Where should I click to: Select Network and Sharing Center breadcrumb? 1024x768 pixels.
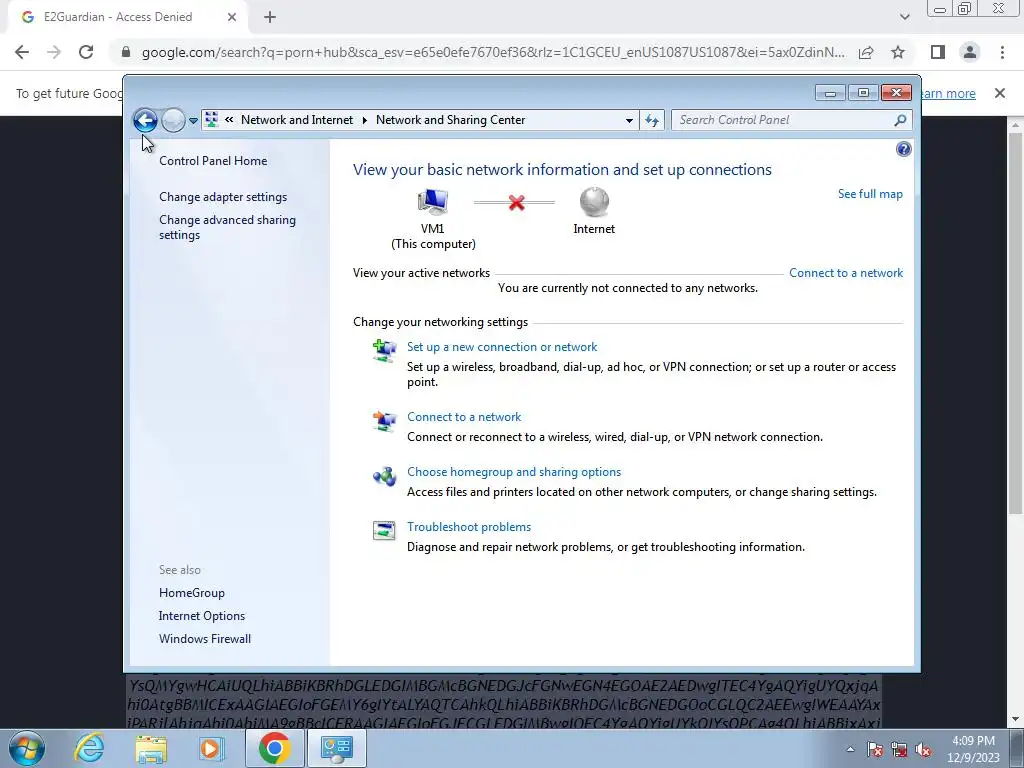[450, 120]
